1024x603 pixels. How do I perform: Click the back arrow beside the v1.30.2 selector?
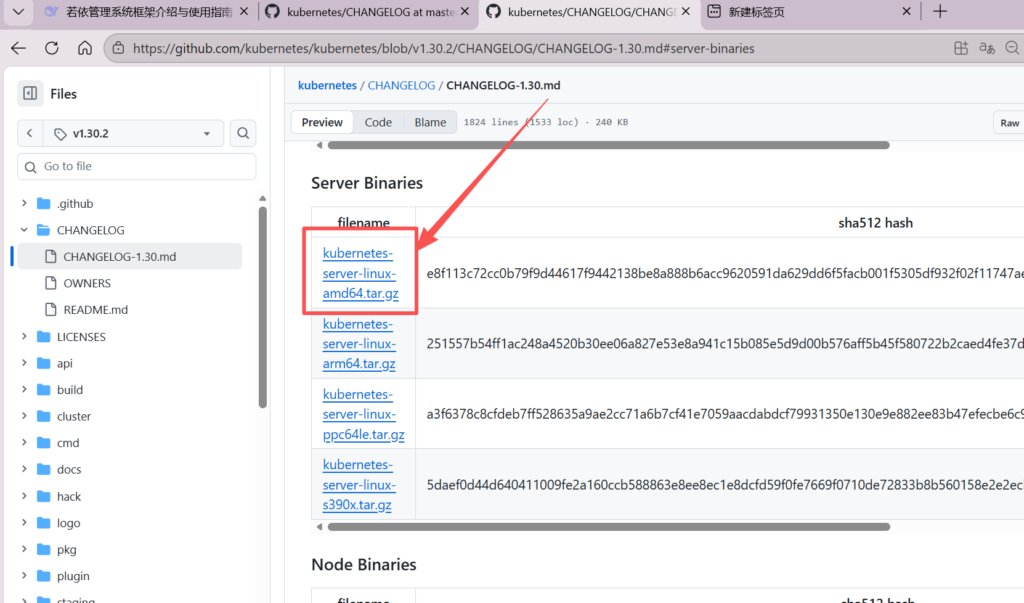click(30, 133)
